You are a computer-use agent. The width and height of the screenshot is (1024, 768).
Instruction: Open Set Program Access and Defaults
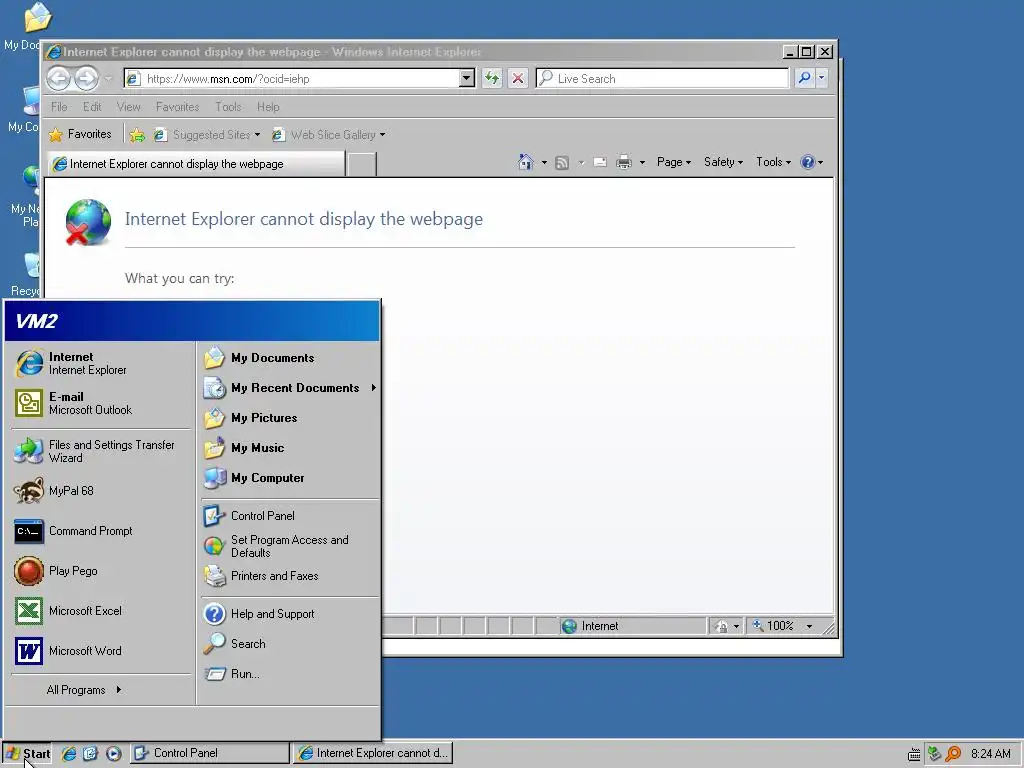coord(289,546)
